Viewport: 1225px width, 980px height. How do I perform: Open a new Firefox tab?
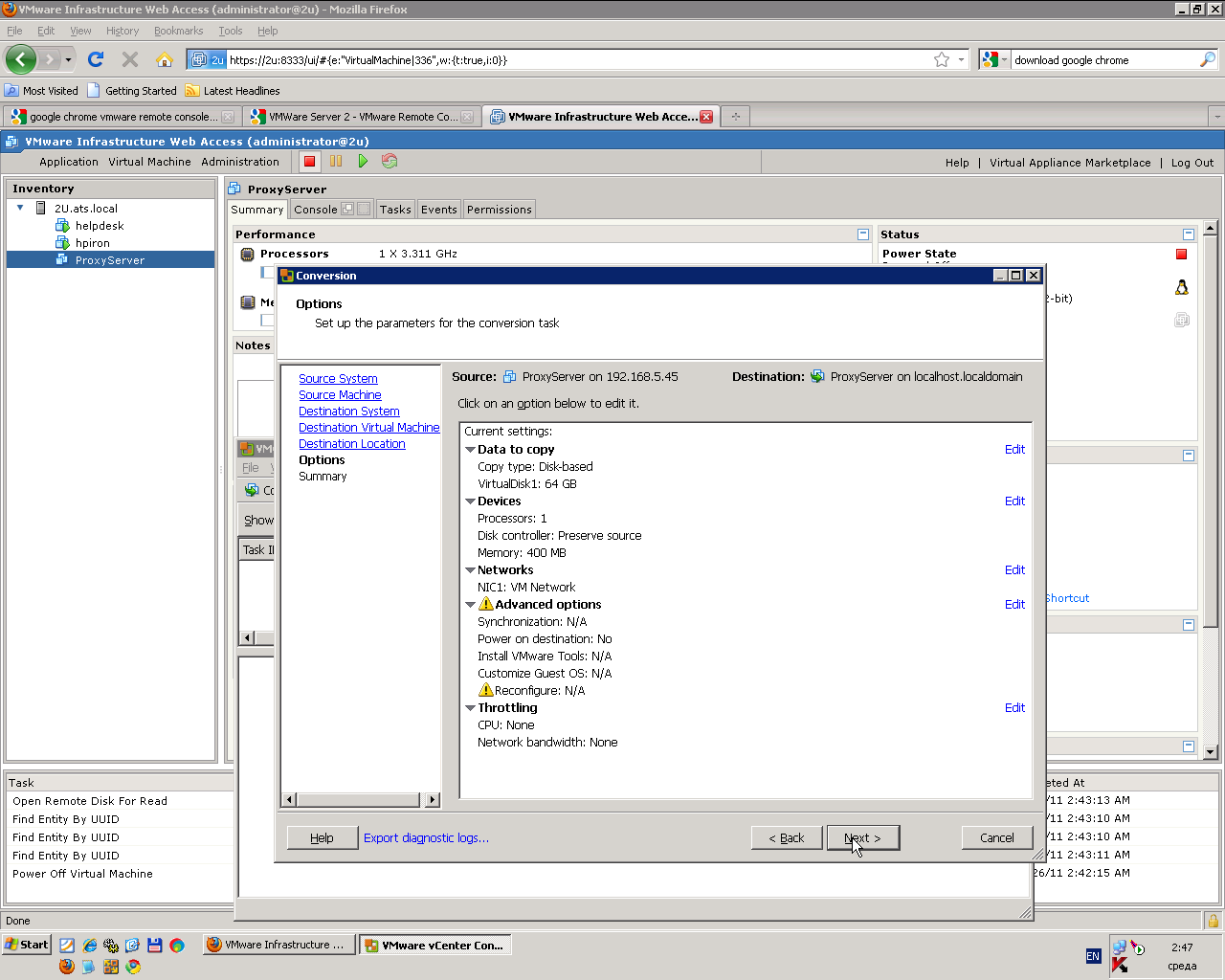click(x=736, y=117)
